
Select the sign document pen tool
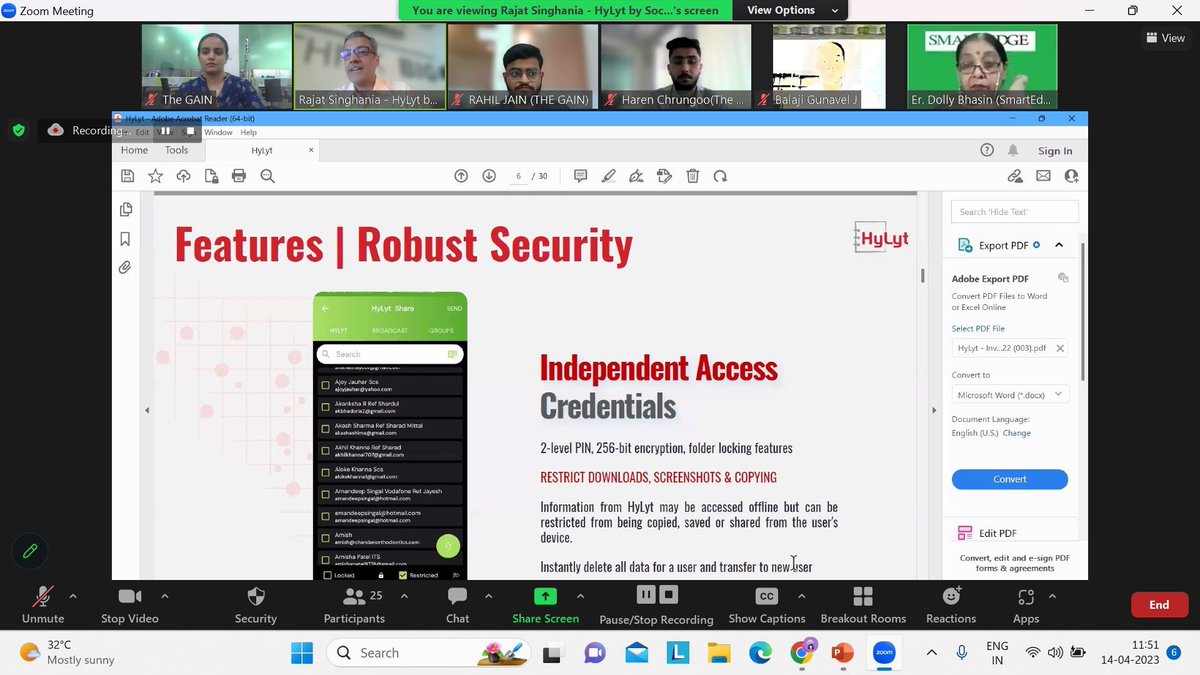point(636,176)
